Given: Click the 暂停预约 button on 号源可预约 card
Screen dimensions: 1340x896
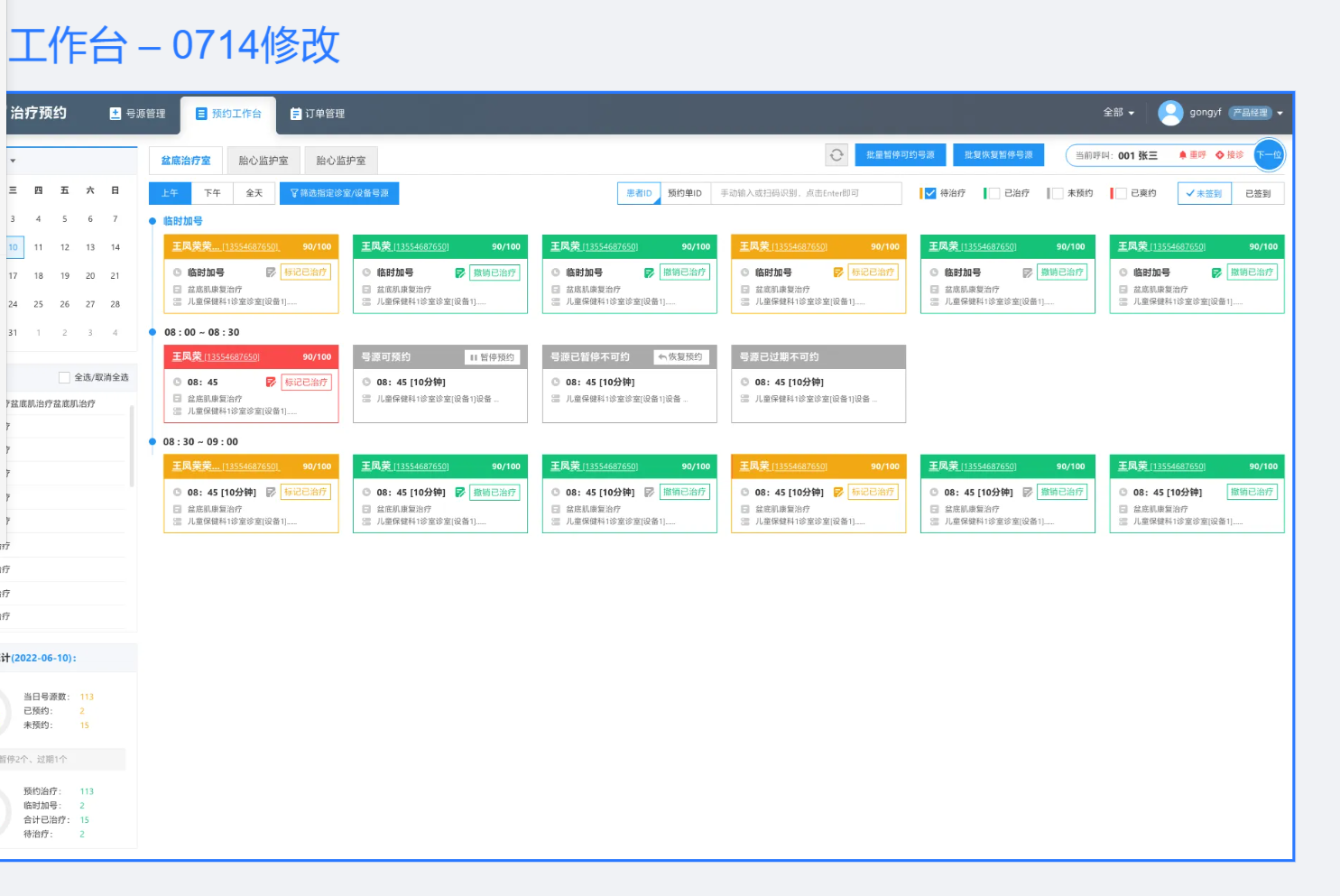Looking at the screenshot, I should [x=493, y=357].
